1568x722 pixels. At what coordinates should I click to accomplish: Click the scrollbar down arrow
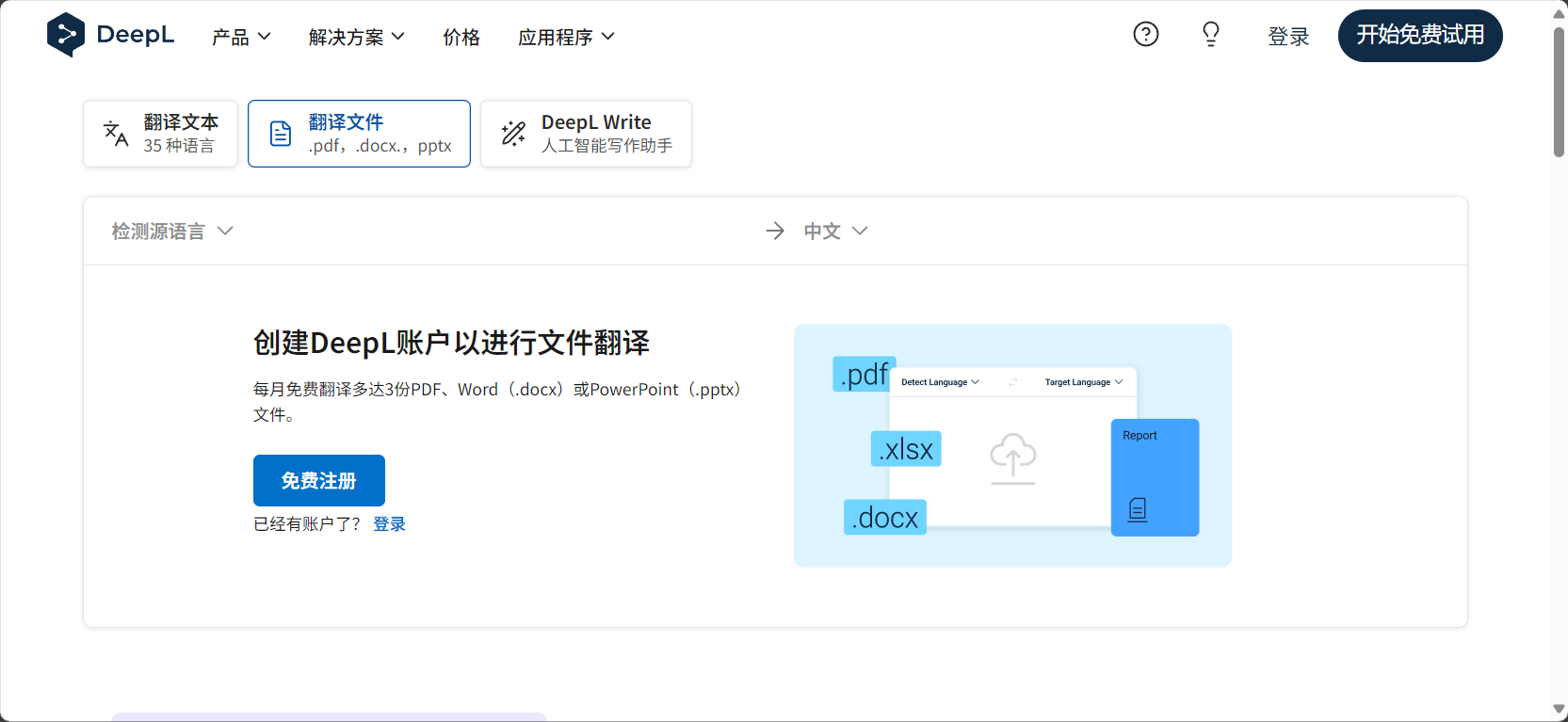1560,710
